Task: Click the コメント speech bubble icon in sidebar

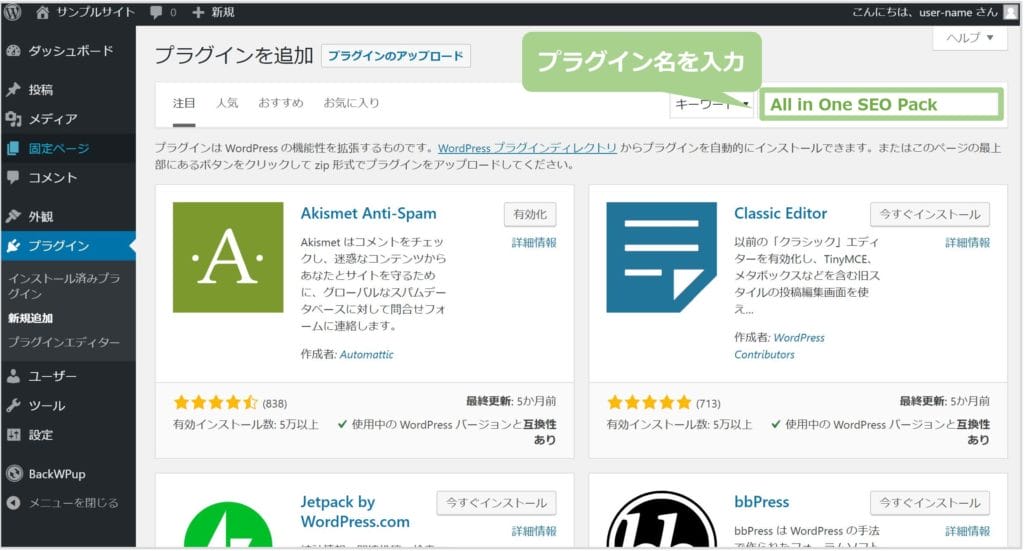Action: pyautogui.click(x=13, y=177)
